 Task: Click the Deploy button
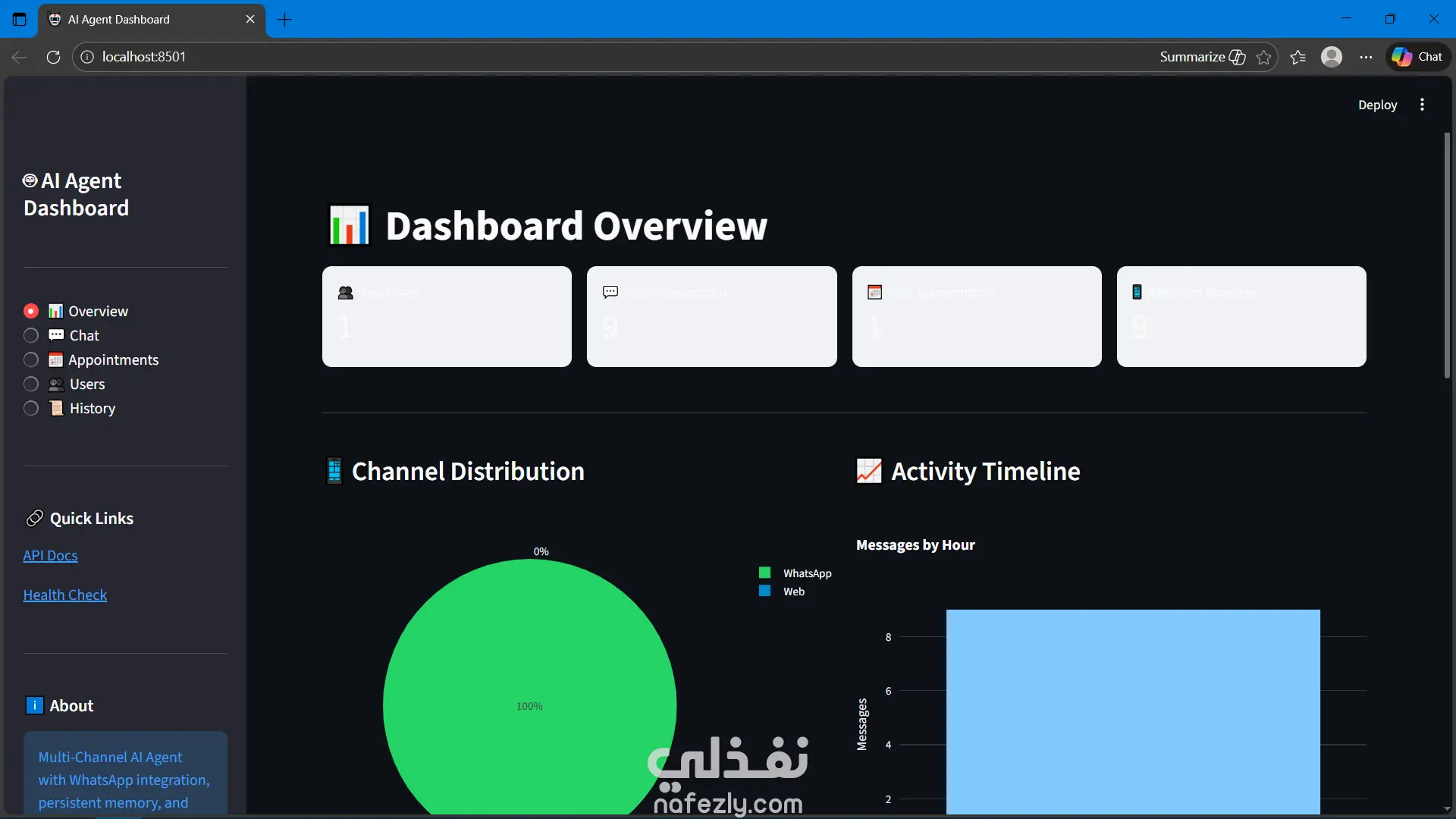click(x=1377, y=105)
